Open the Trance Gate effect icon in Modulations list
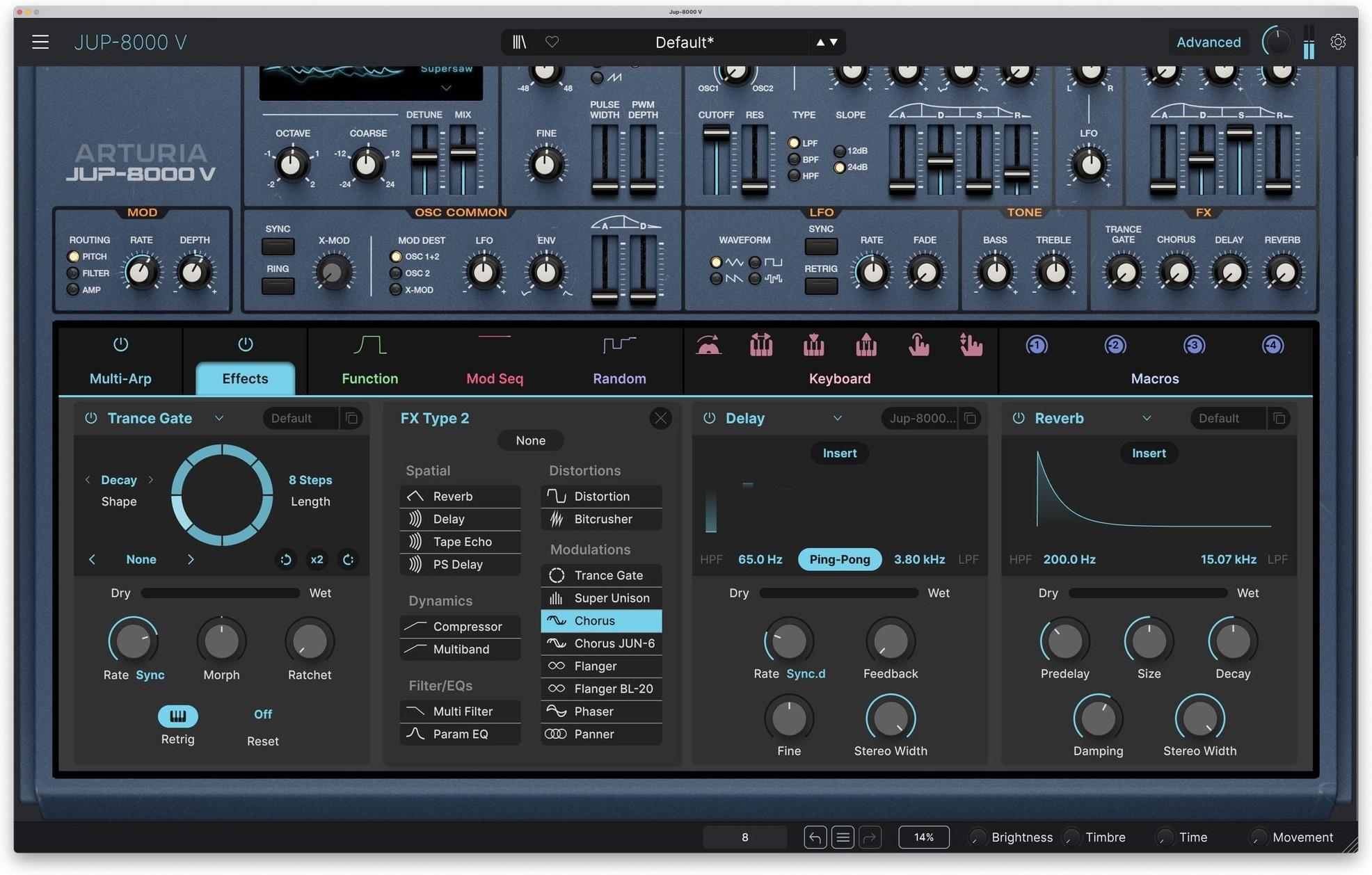This screenshot has height=875, width=1372. 557,575
